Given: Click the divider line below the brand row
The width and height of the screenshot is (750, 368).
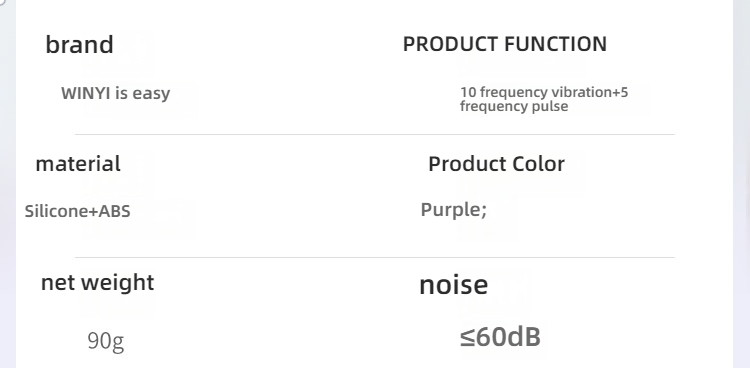Looking at the screenshot, I should click(375, 135).
